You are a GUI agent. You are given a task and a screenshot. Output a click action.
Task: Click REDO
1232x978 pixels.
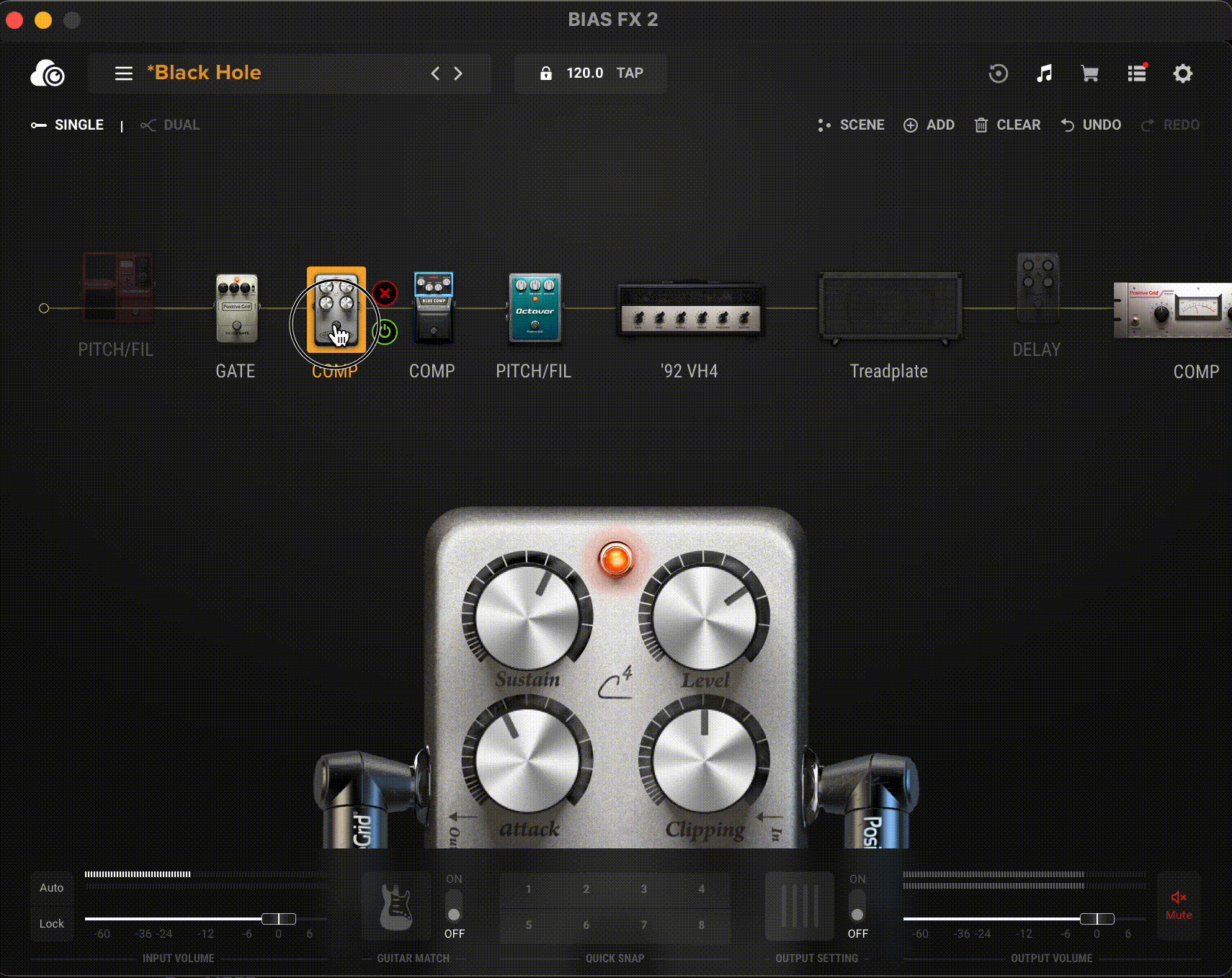1171,125
